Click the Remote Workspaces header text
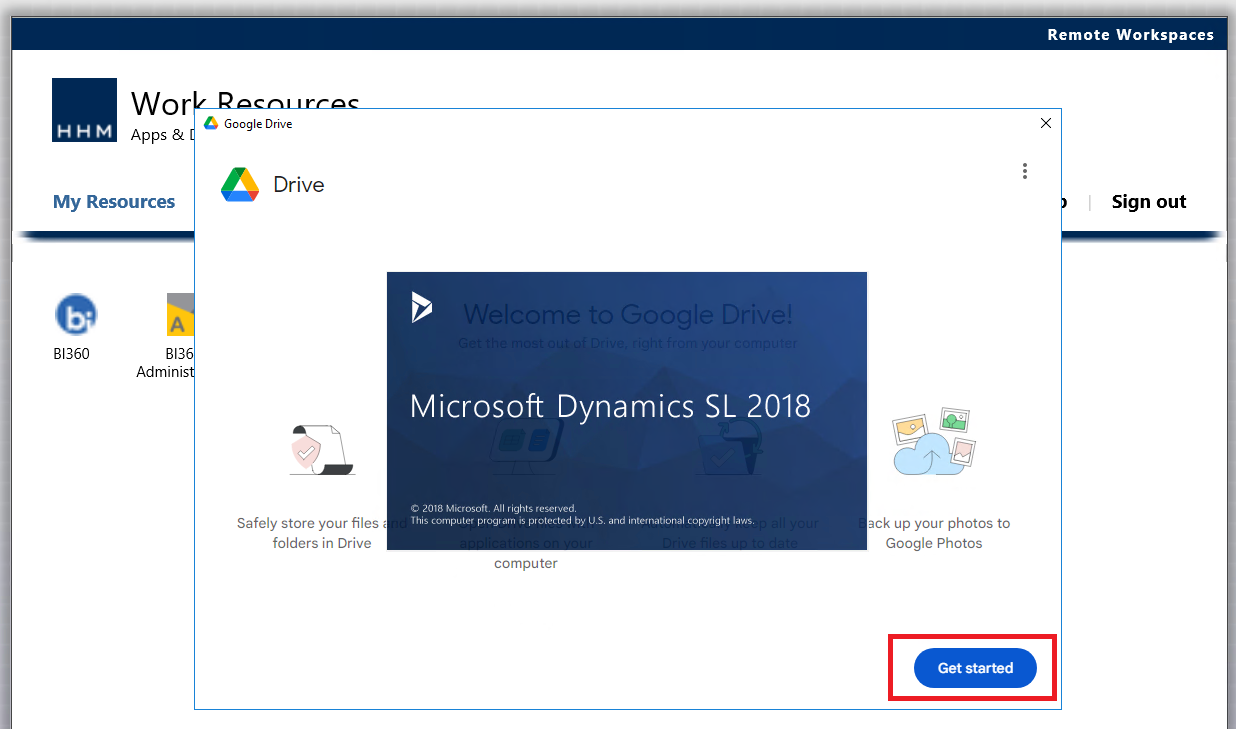 1130,35
